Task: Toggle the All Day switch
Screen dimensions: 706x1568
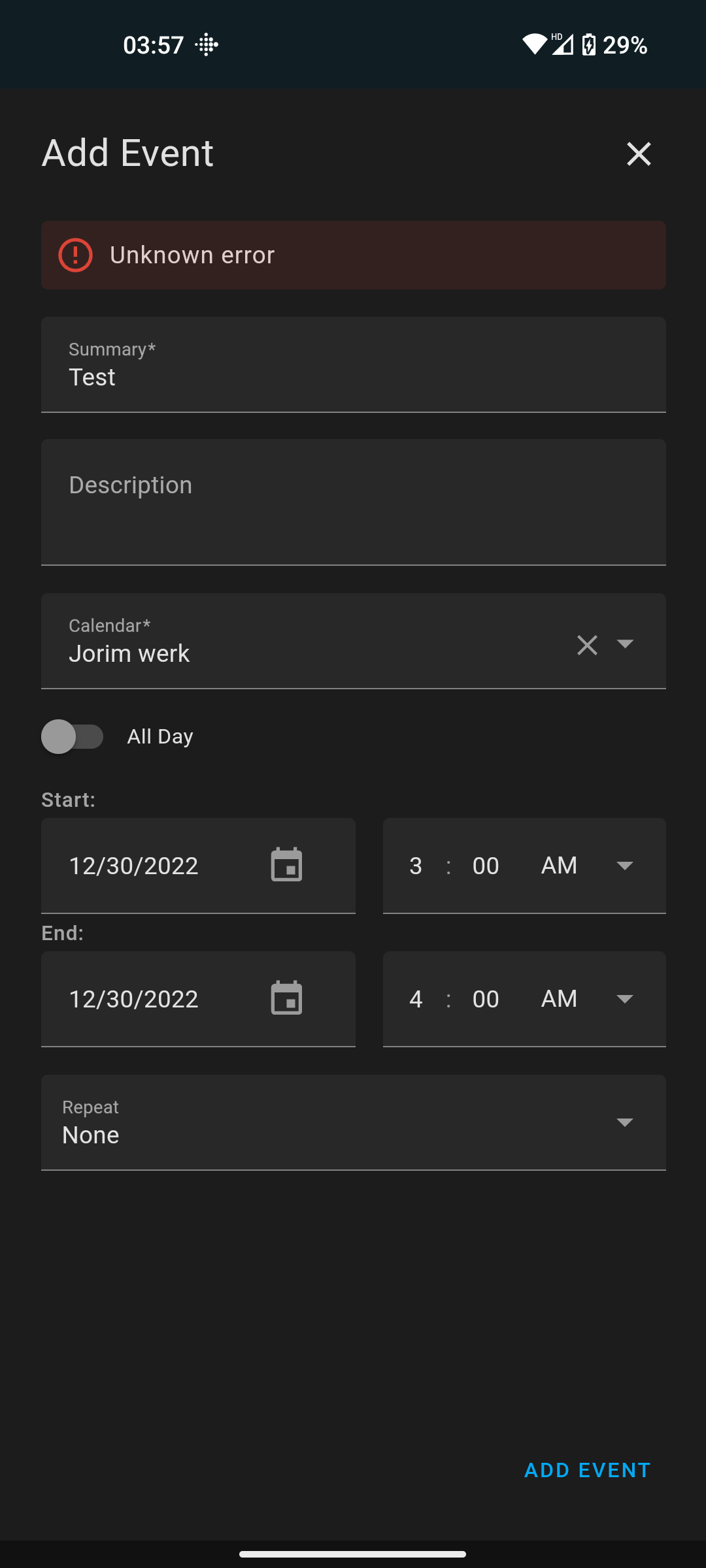Action: click(73, 736)
